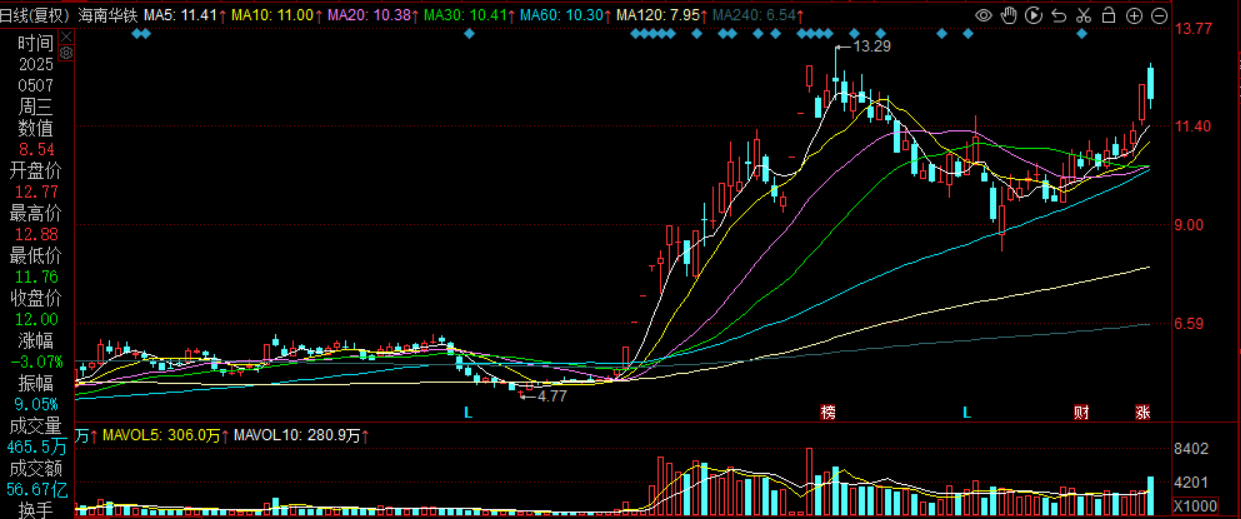Image resolution: width=1241 pixels, height=519 pixels.
Task: Select the MAVOL10: 280.9万 label
Action: tap(297, 436)
